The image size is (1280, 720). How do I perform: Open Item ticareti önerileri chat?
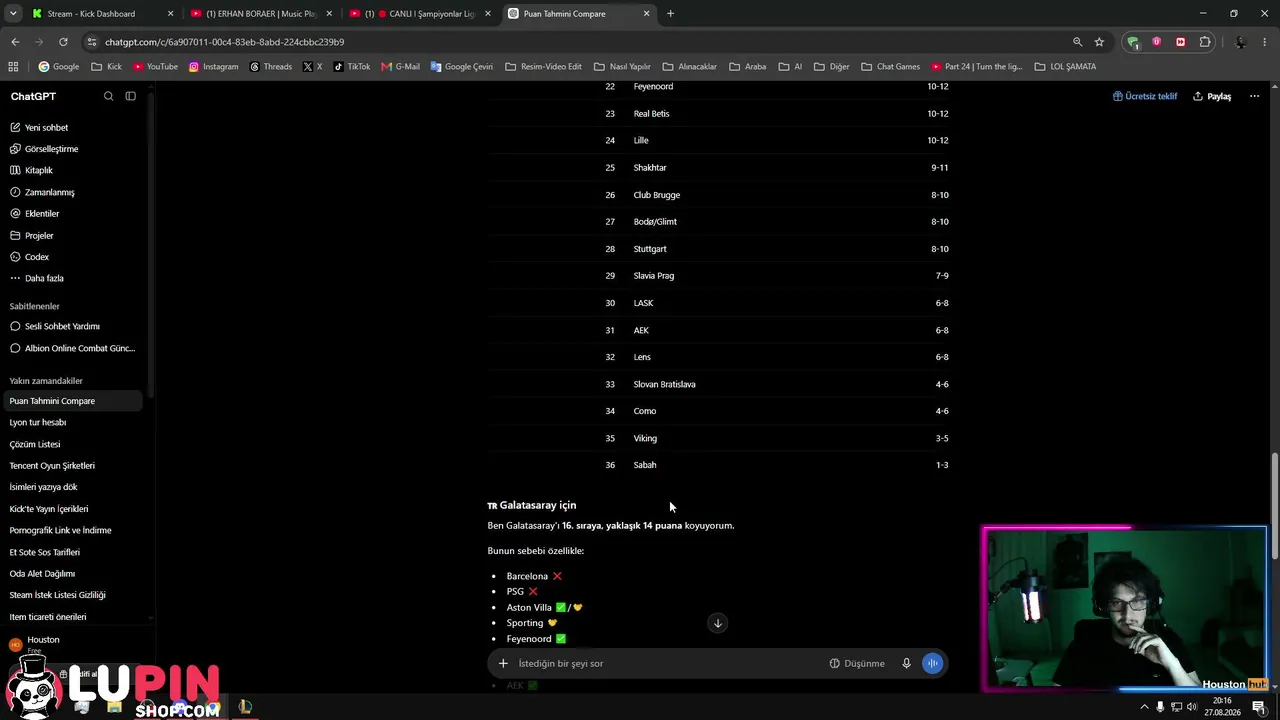point(72,617)
